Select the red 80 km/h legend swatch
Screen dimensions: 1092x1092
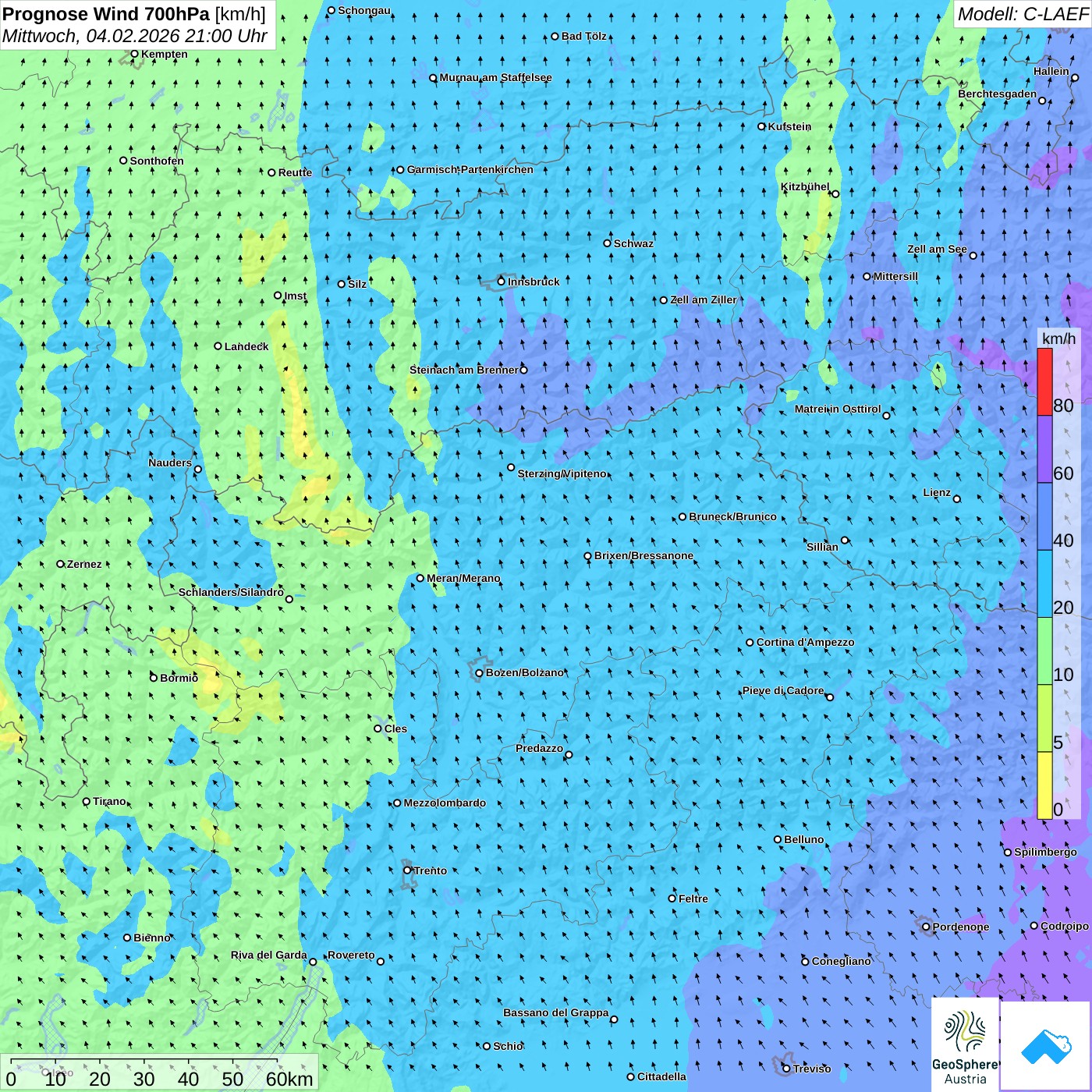point(1044,381)
